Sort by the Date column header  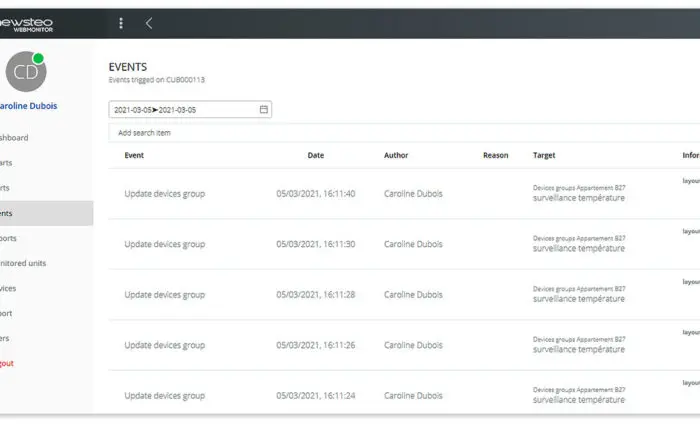[x=316, y=155]
